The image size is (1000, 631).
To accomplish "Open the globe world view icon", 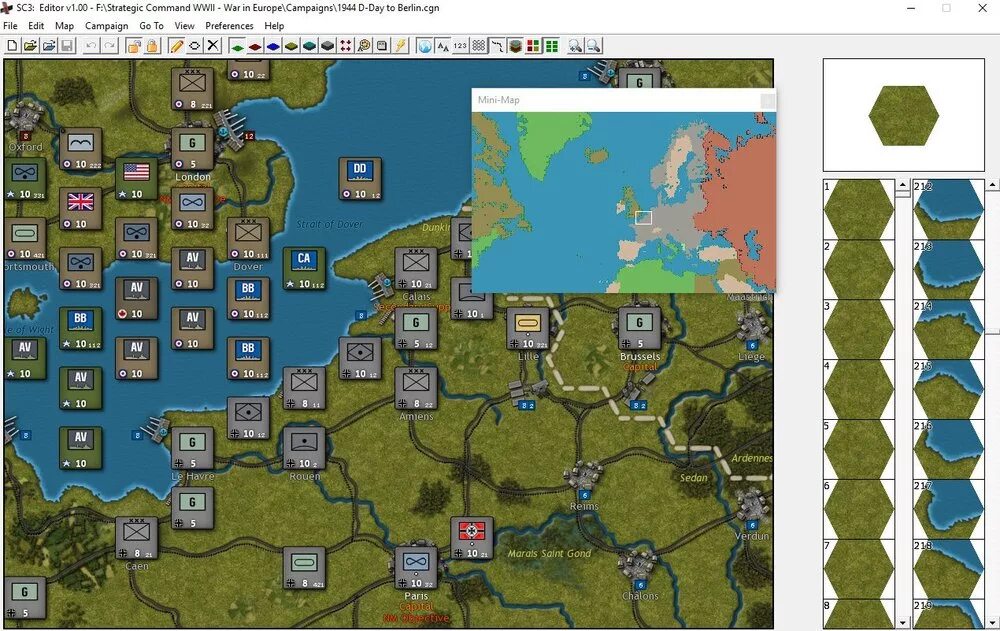I will point(424,45).
